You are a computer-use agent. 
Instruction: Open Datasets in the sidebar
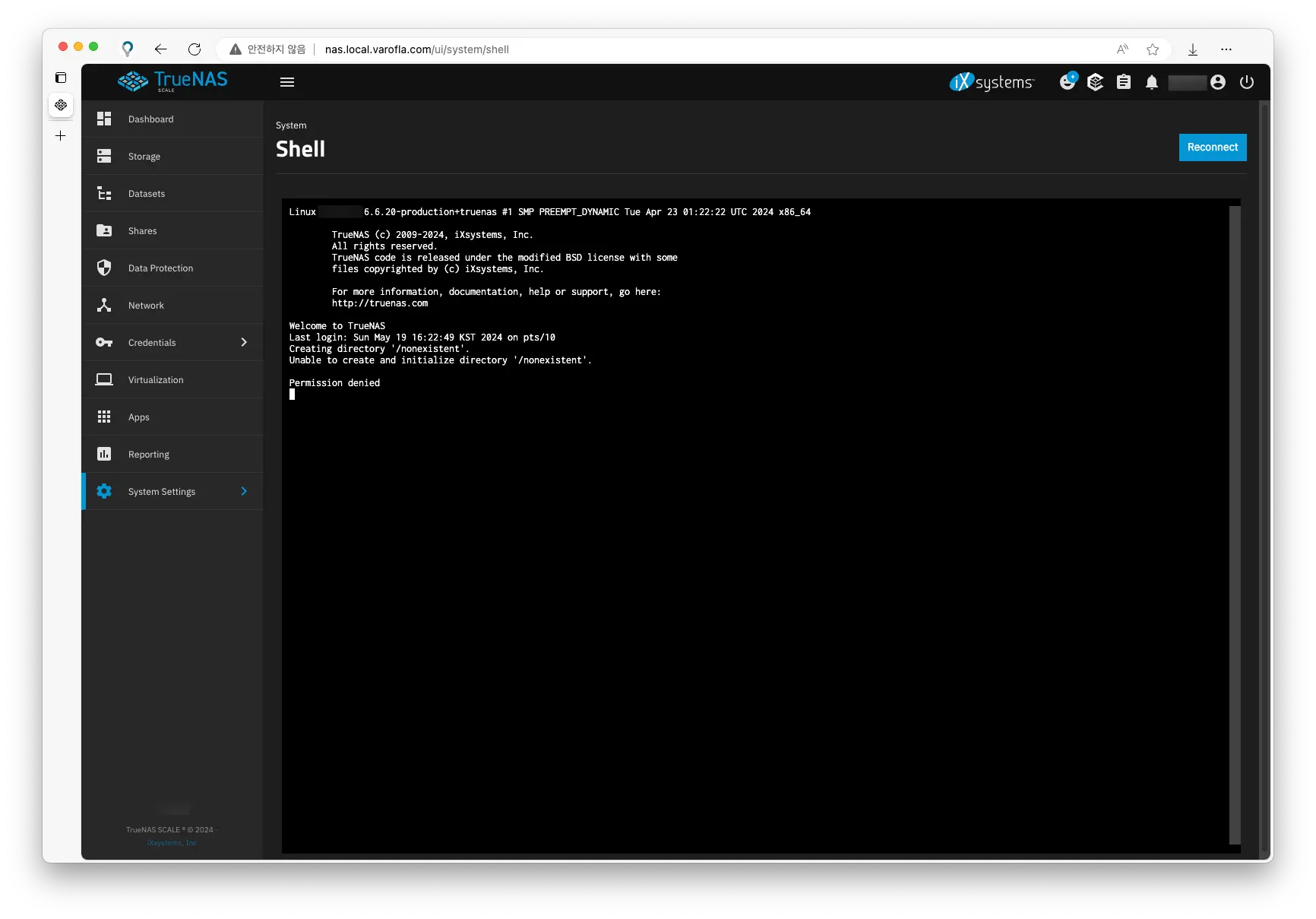pos(172,194)
